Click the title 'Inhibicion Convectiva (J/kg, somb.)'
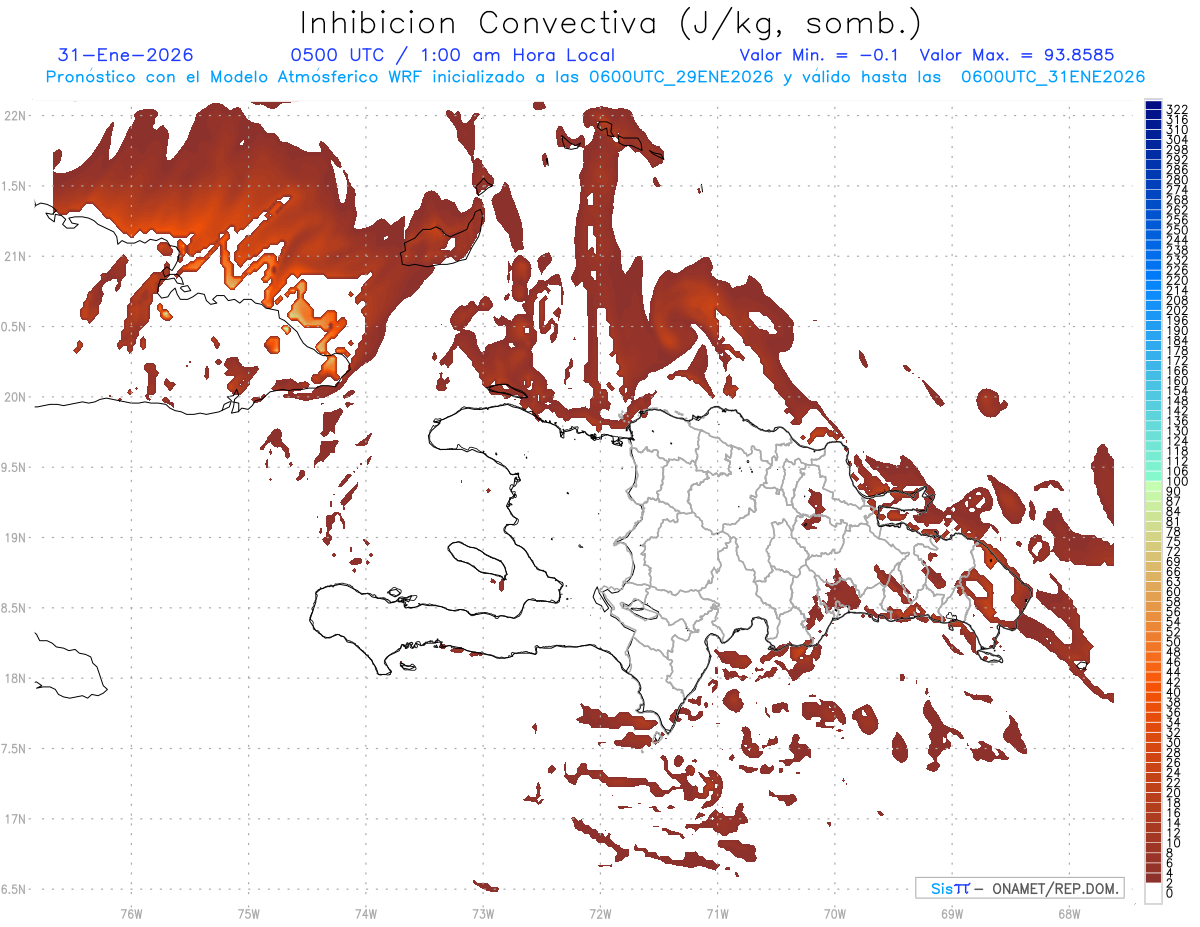Screen dimensions: 1200x927 (611, 23)
